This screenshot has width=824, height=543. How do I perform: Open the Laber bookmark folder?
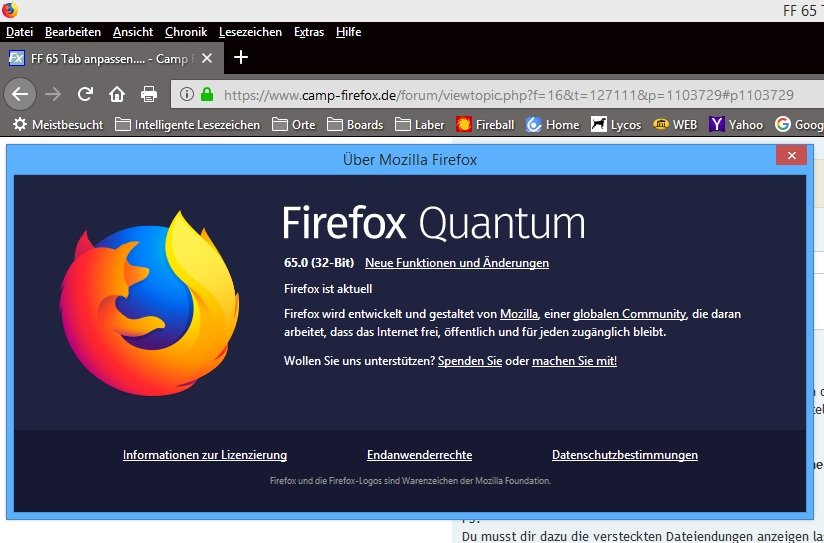coord(419,125)
